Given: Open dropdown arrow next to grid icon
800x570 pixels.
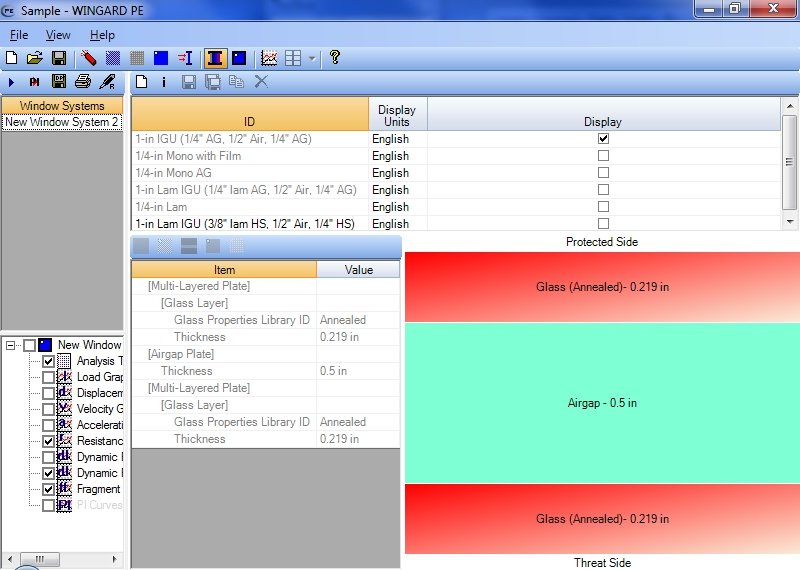Looking at the screenshot, I should (x=312, y=58).
